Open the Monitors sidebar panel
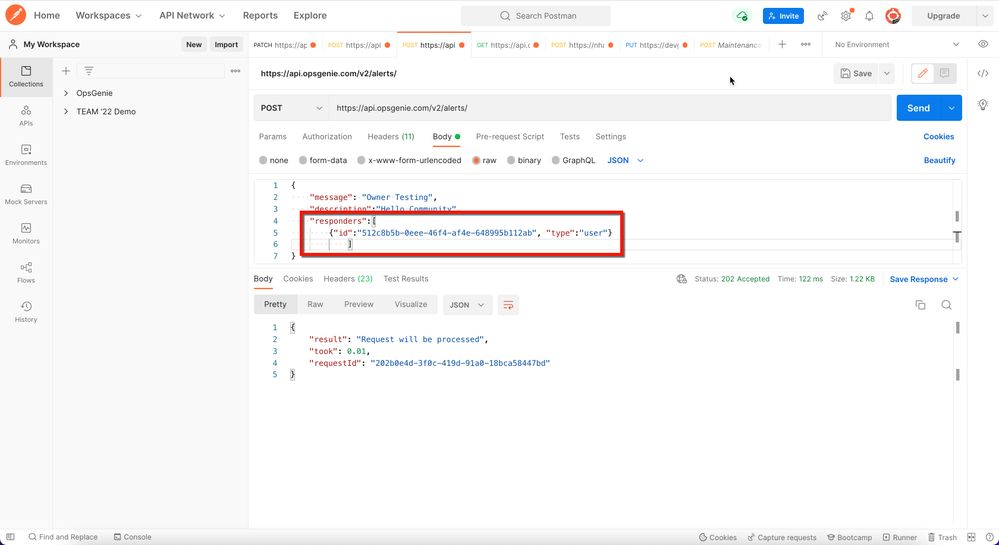Screen dimensions: 999x545 tap(26, 234)
